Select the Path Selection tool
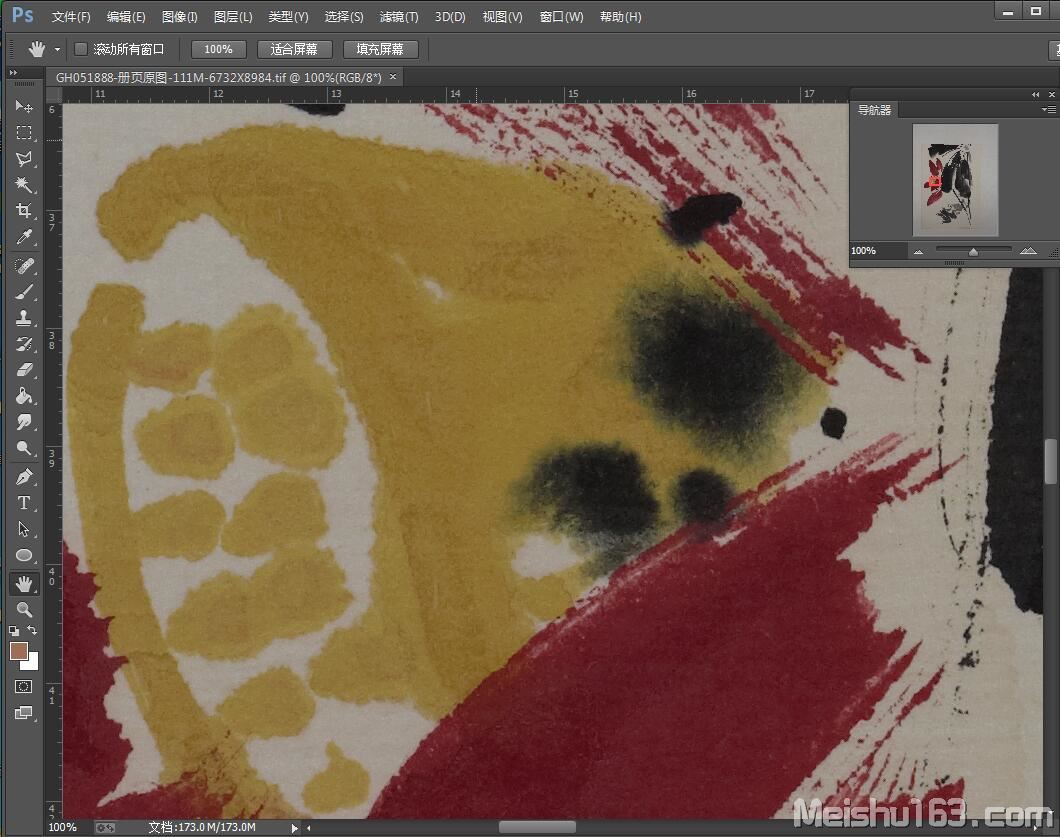Screen dimensions: 1060x837 tap(24, 529)
